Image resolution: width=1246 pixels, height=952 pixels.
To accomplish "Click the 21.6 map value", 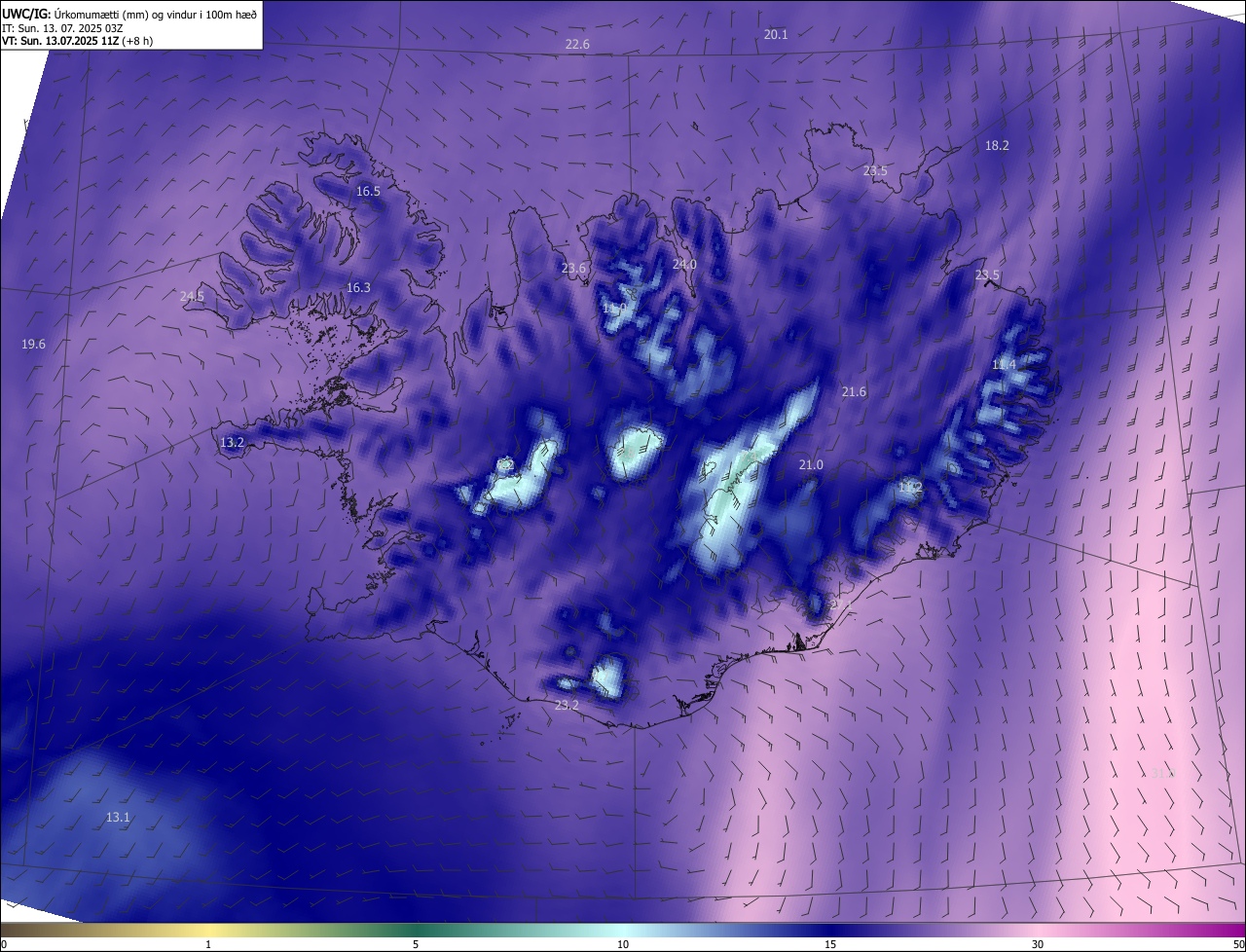I will click(854, 391).
